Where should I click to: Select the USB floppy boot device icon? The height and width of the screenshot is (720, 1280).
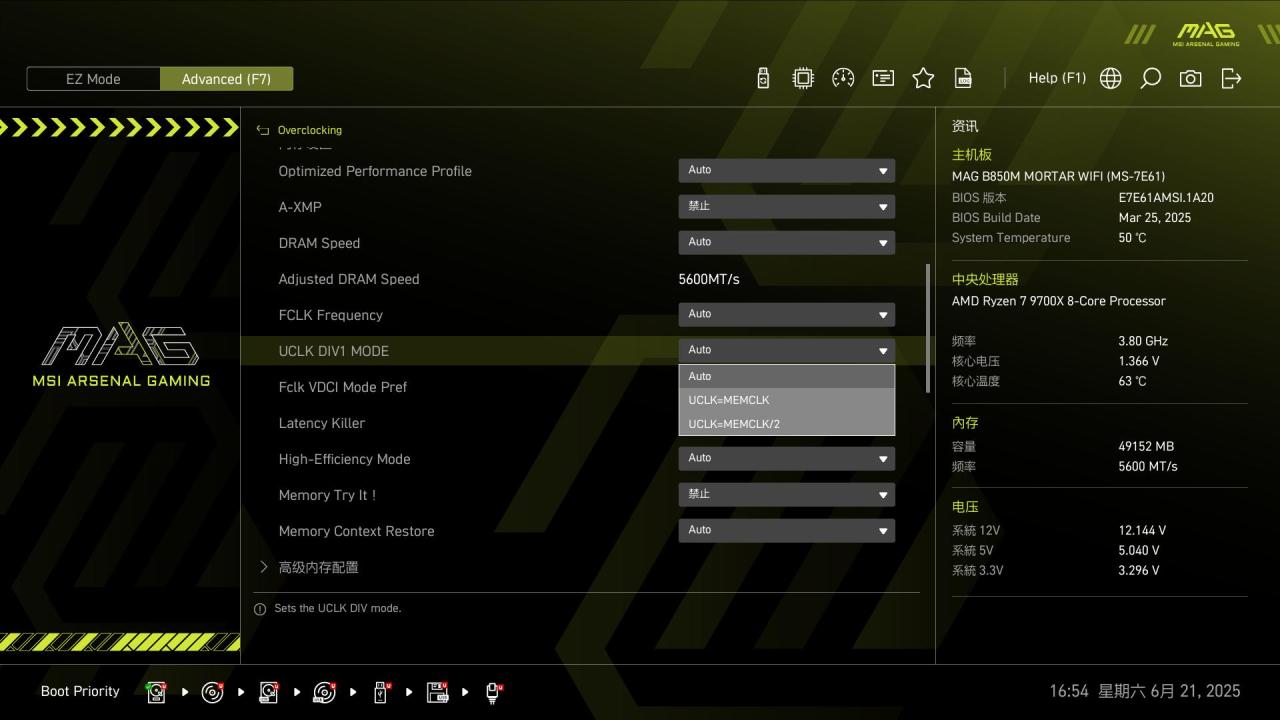pyautogui.click(x=437, y=692)
